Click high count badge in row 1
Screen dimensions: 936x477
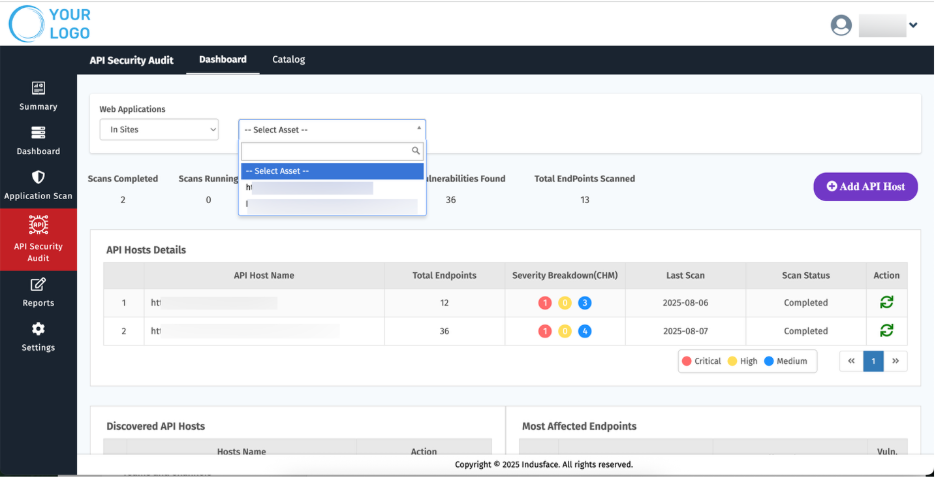coord(565,303)
